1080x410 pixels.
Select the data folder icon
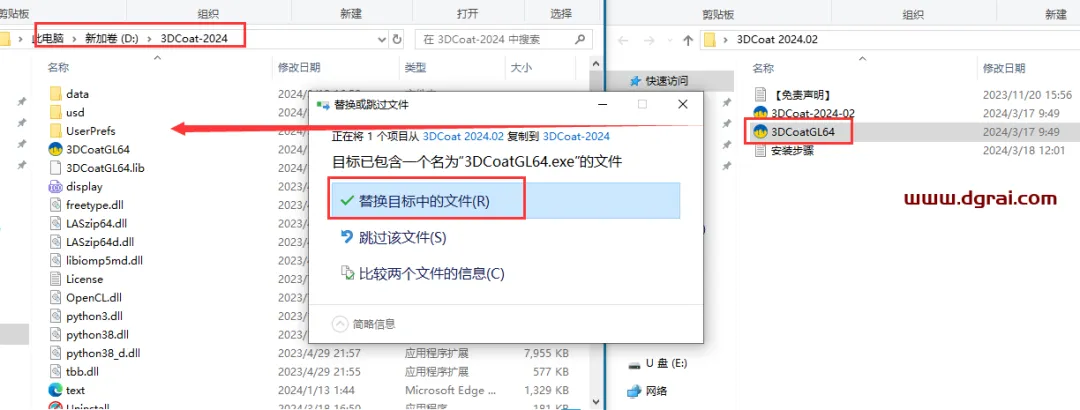(x=56, y=94)
